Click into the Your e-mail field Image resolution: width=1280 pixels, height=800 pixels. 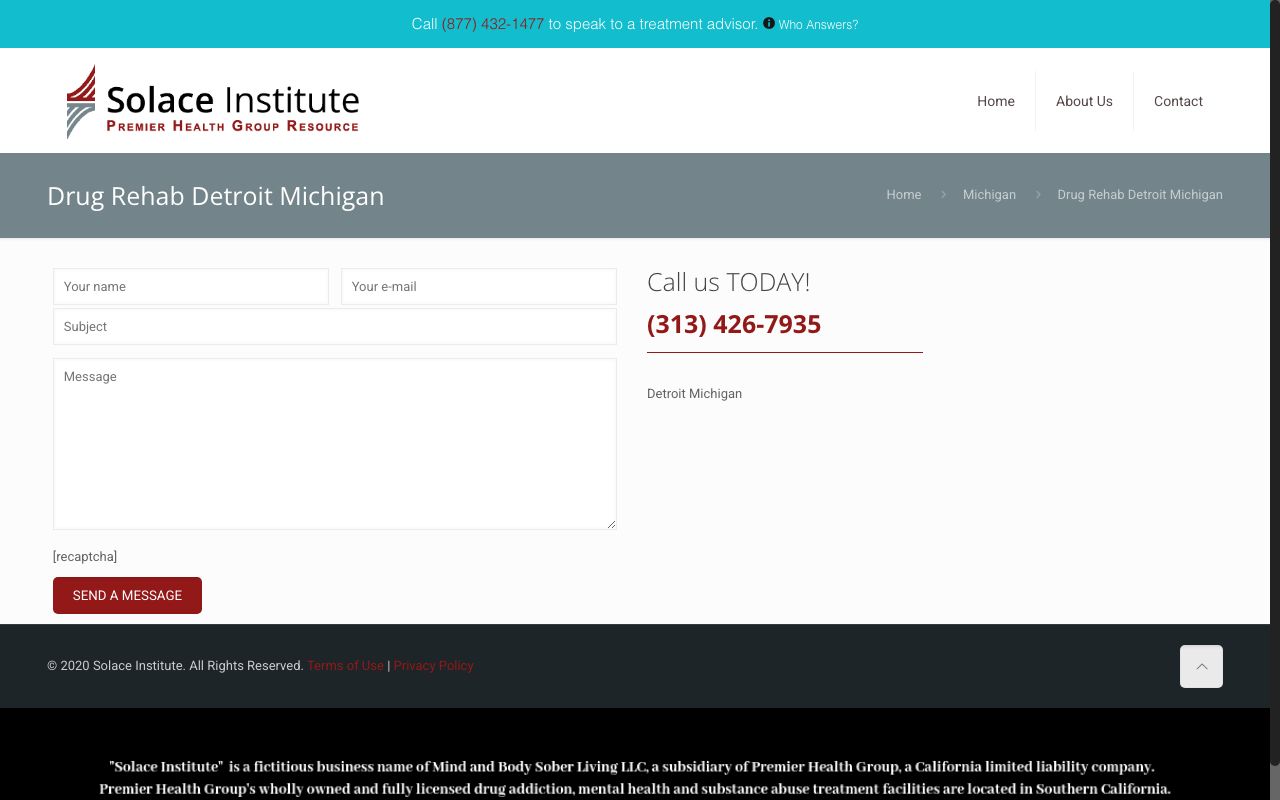[x=478, y=286]
